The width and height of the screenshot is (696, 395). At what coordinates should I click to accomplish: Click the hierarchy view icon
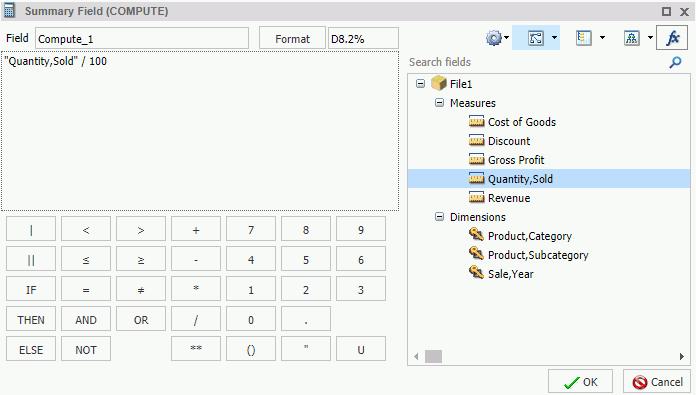coord(631,38)
